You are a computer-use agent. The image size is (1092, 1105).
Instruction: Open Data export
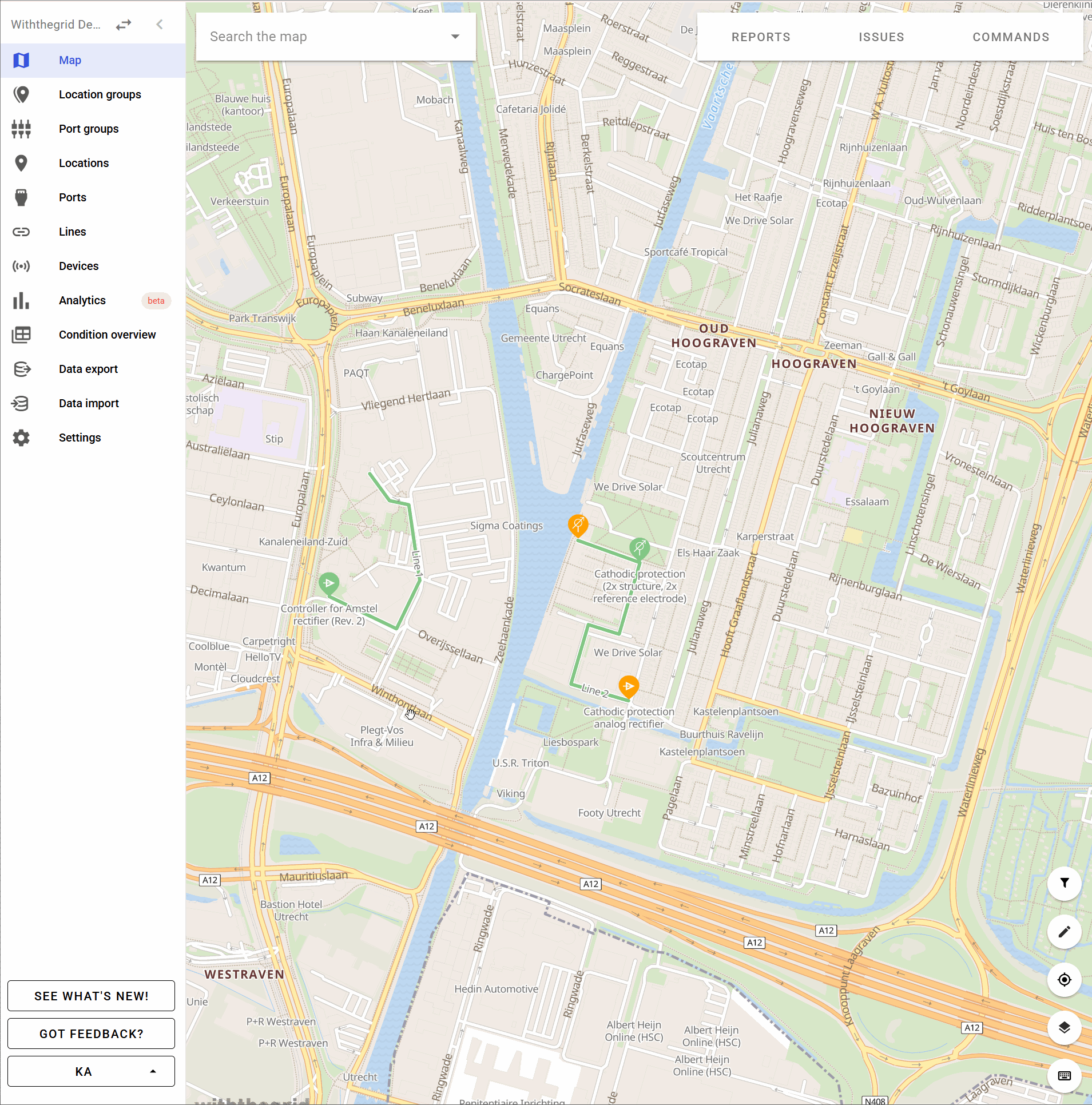tap(89, 369)
